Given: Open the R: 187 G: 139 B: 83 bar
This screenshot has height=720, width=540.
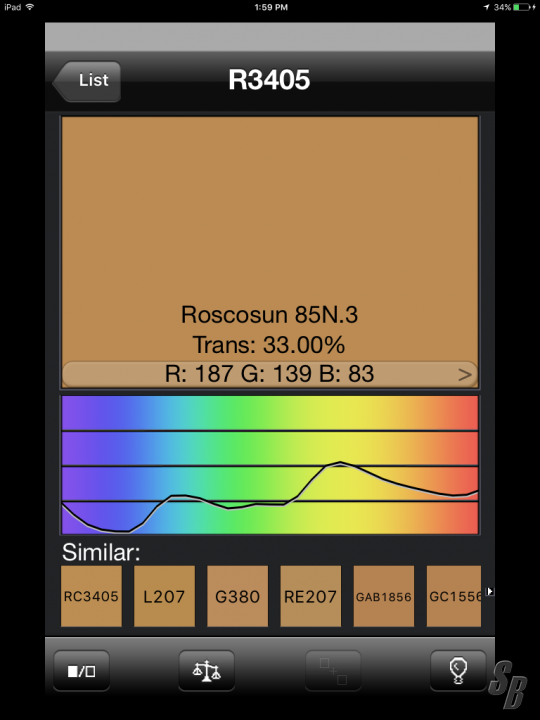Looking at the screenshot, I should (270, 374).
